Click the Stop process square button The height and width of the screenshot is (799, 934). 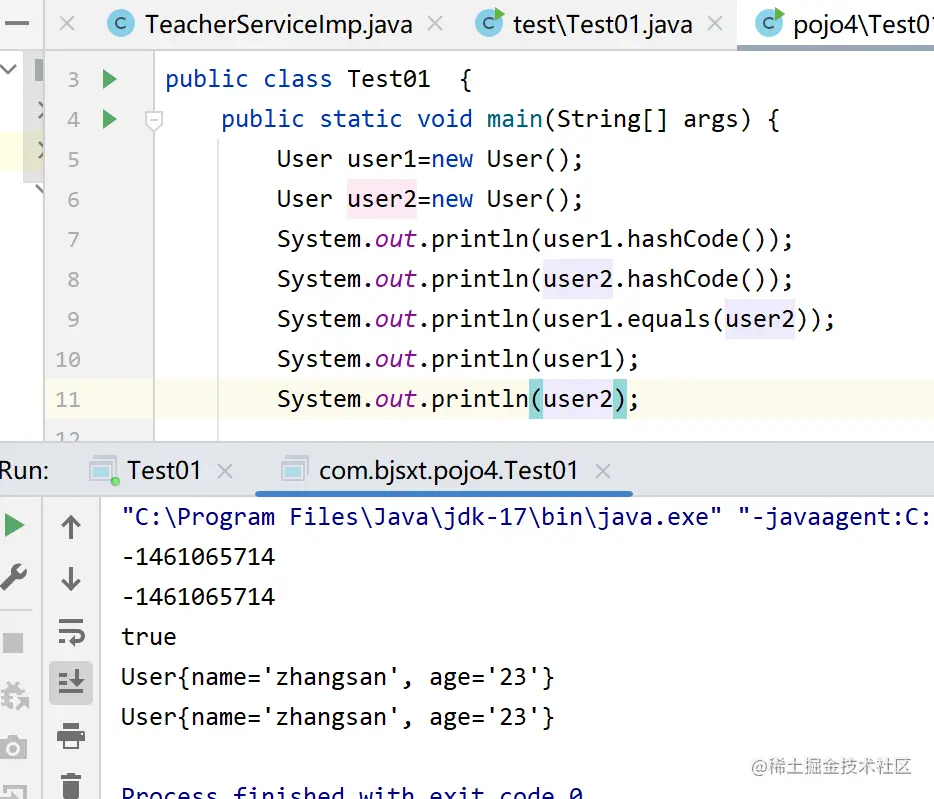[13, 643]
